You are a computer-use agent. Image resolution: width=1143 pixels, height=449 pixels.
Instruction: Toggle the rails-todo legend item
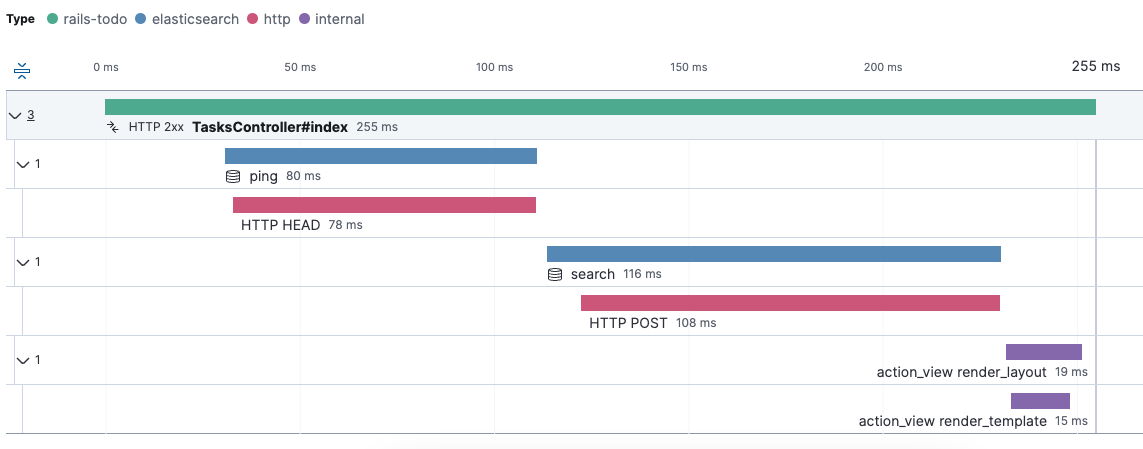[x=87, y=19]
